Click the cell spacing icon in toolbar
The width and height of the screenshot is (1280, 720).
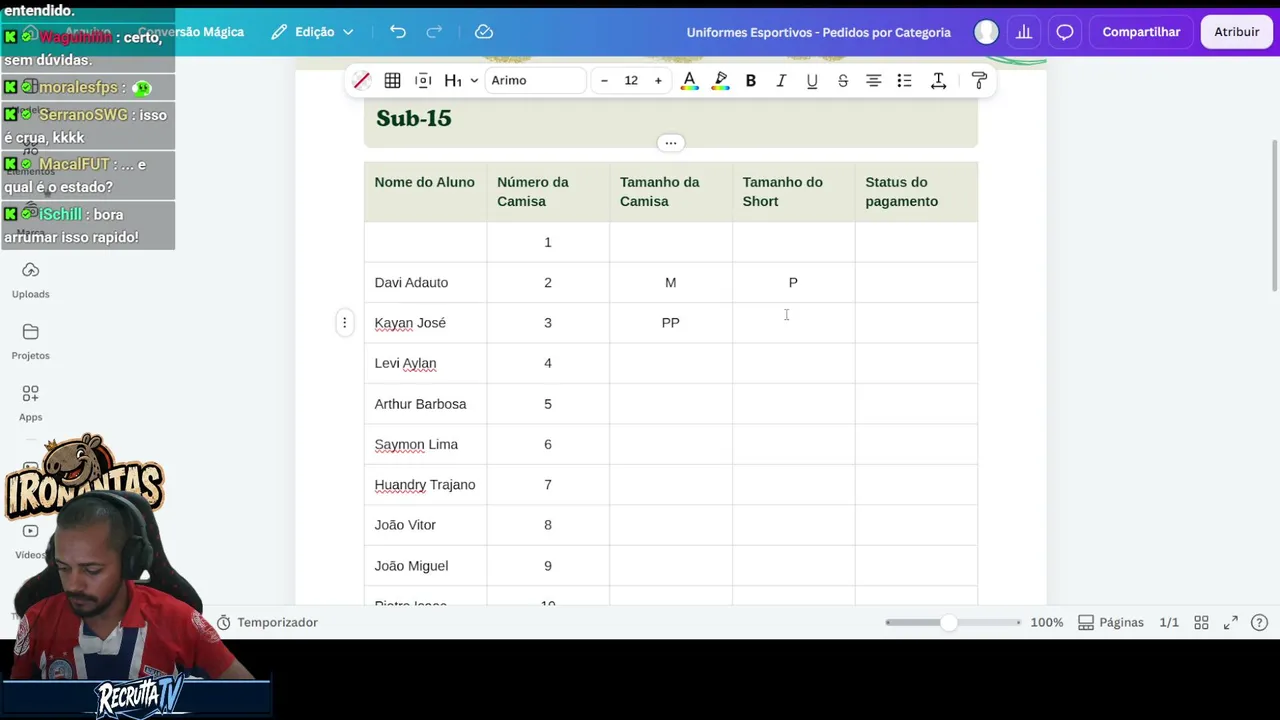[x=423, y=80]
